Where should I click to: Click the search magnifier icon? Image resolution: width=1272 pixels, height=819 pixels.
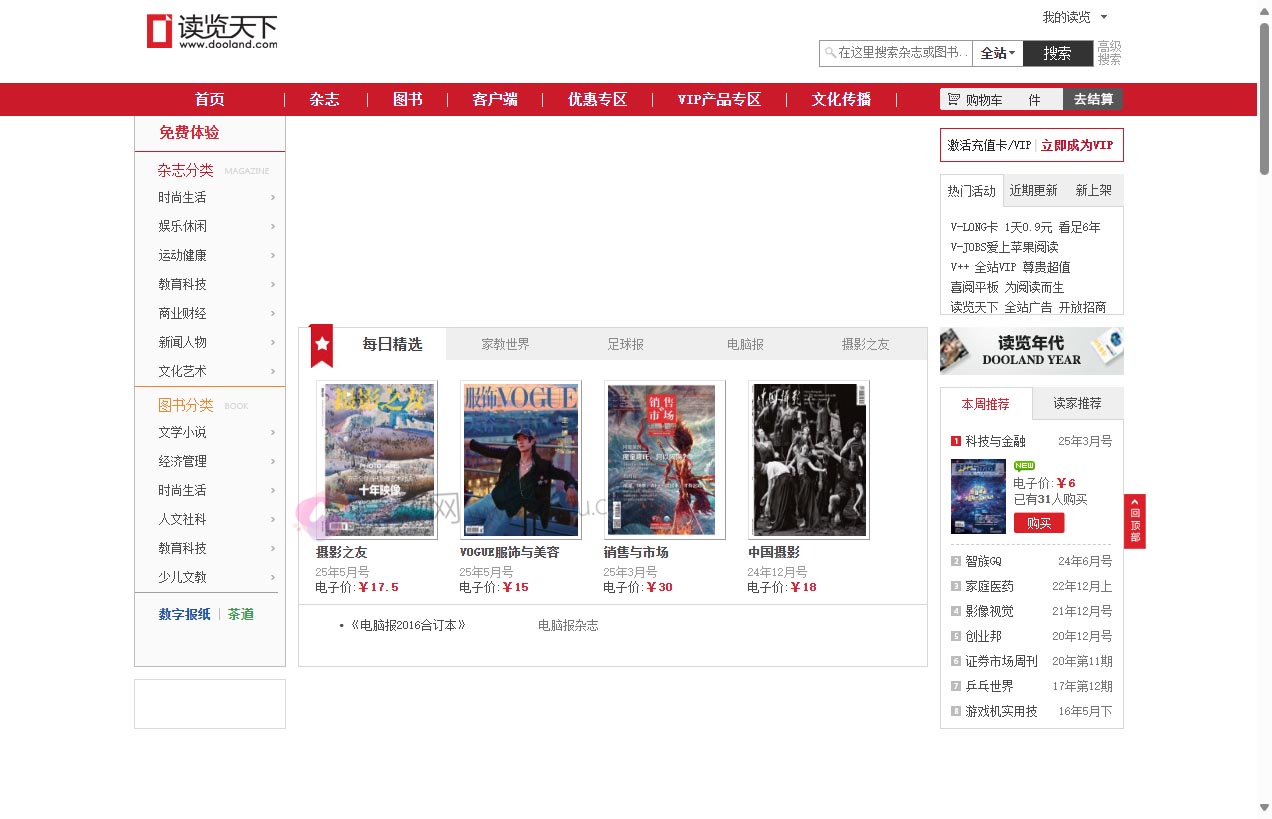click(x=829, y=53)
